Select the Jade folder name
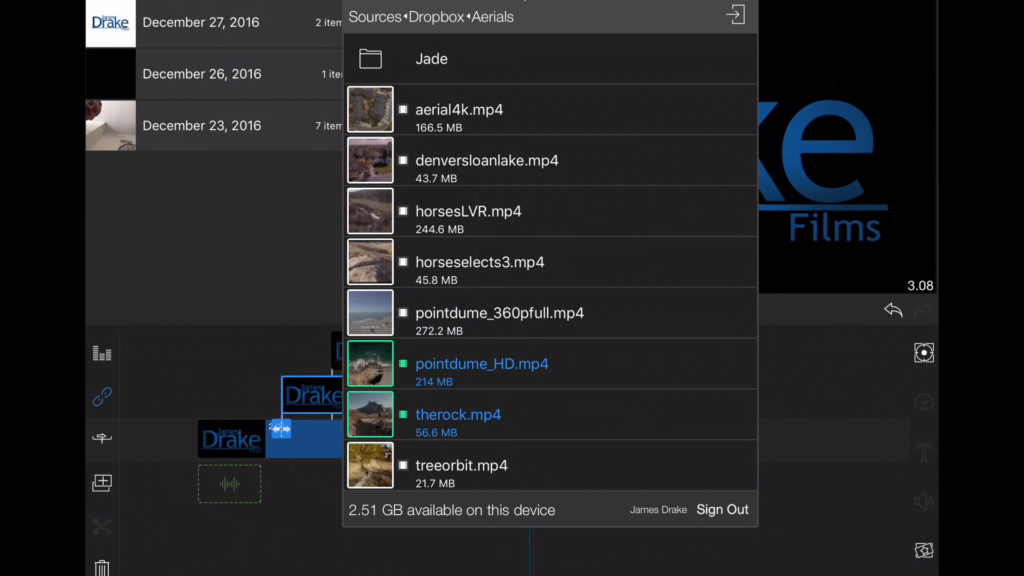This screenshot has height=576, width=1024. pos(432,59)
